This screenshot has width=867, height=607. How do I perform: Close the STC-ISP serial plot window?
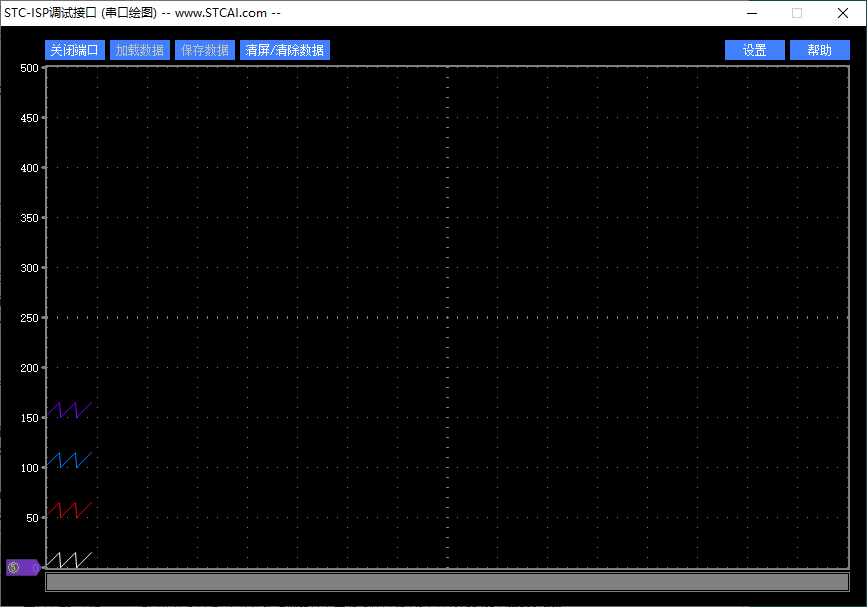click(843, 13)
